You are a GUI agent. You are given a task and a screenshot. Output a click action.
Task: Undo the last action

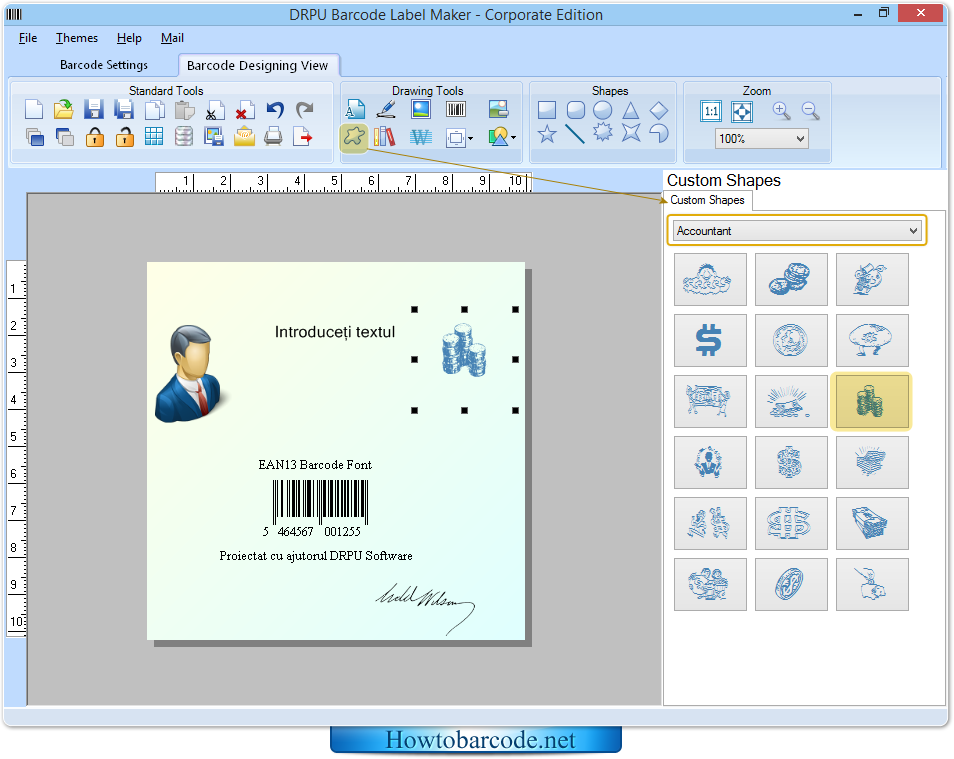click(275, 110)
